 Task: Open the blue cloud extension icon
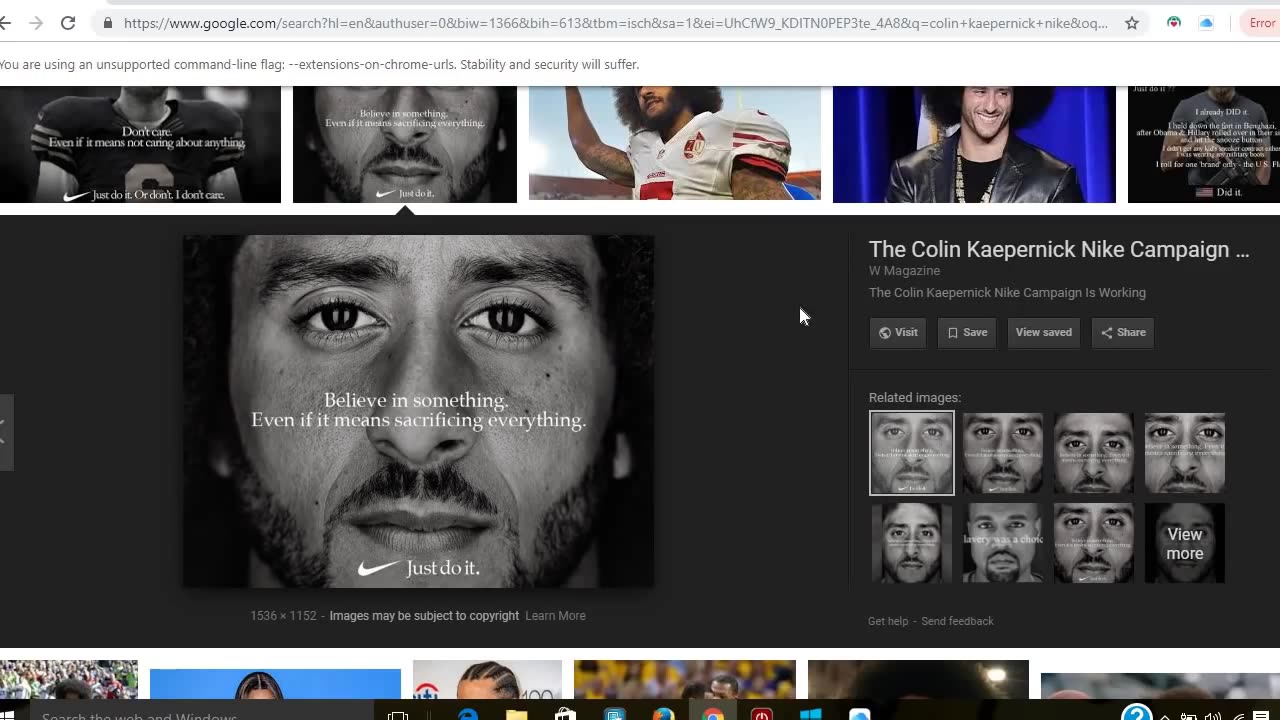[x=1206, y=23]
